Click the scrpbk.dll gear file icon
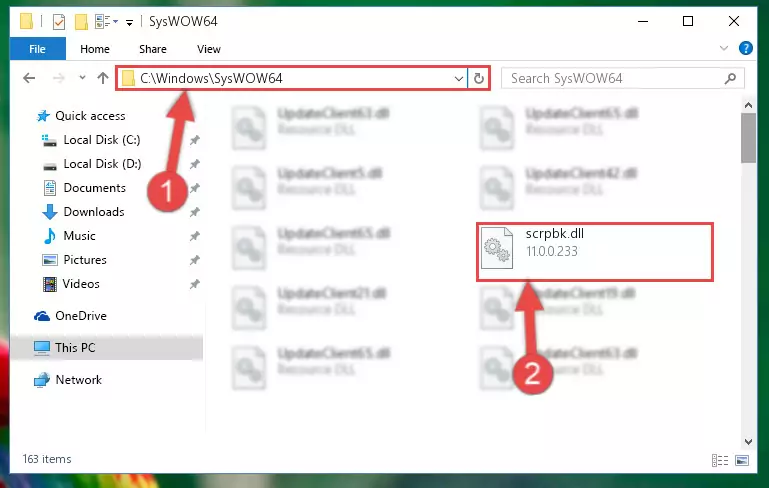Viewport: 769px width, 488px height. coord(497,248)
